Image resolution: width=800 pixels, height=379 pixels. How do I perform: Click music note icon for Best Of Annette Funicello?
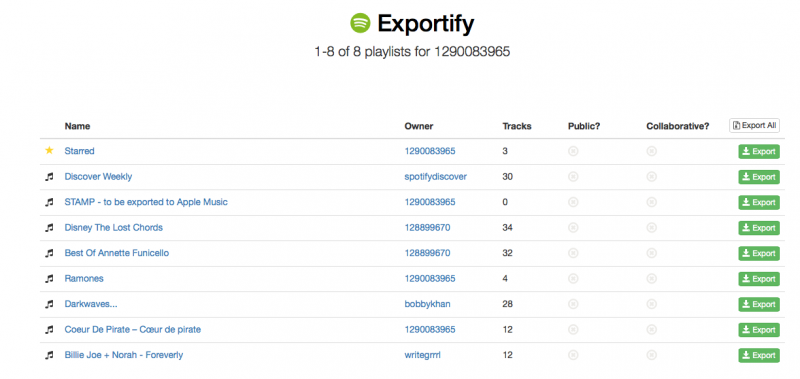pos(49,253)
